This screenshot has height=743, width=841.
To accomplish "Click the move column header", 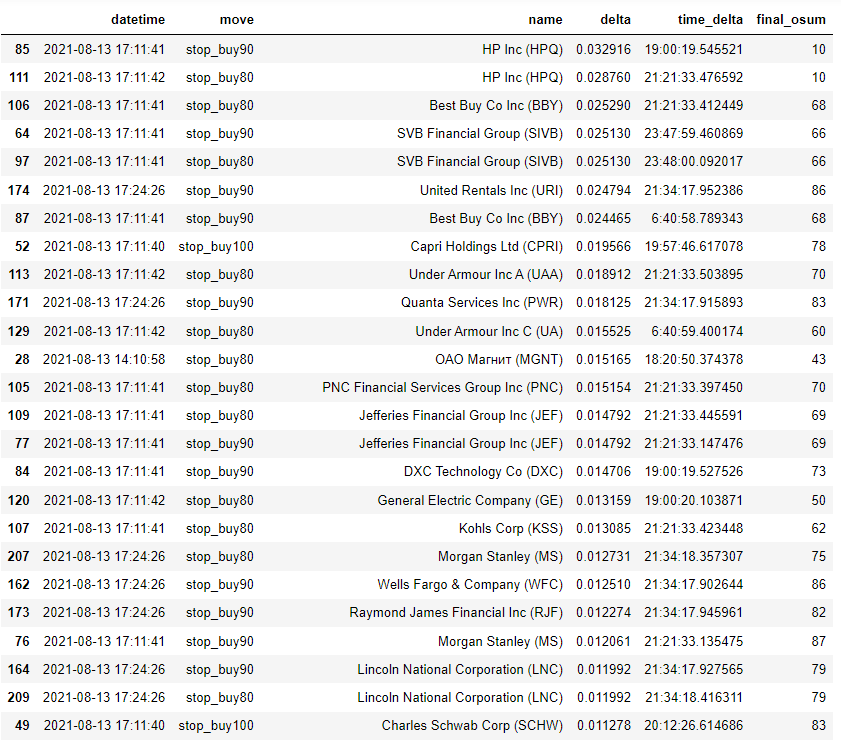I will pos(237,20).
